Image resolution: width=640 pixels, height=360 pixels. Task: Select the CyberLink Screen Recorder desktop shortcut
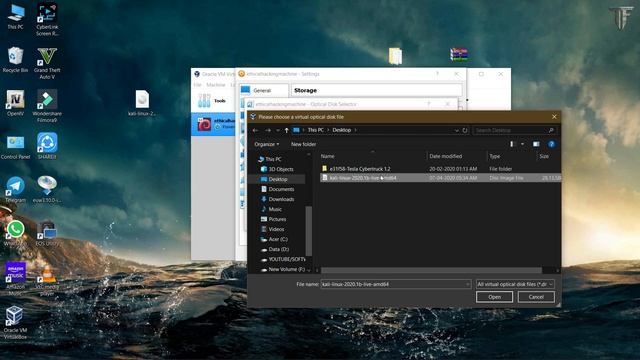tap(47, 19)
